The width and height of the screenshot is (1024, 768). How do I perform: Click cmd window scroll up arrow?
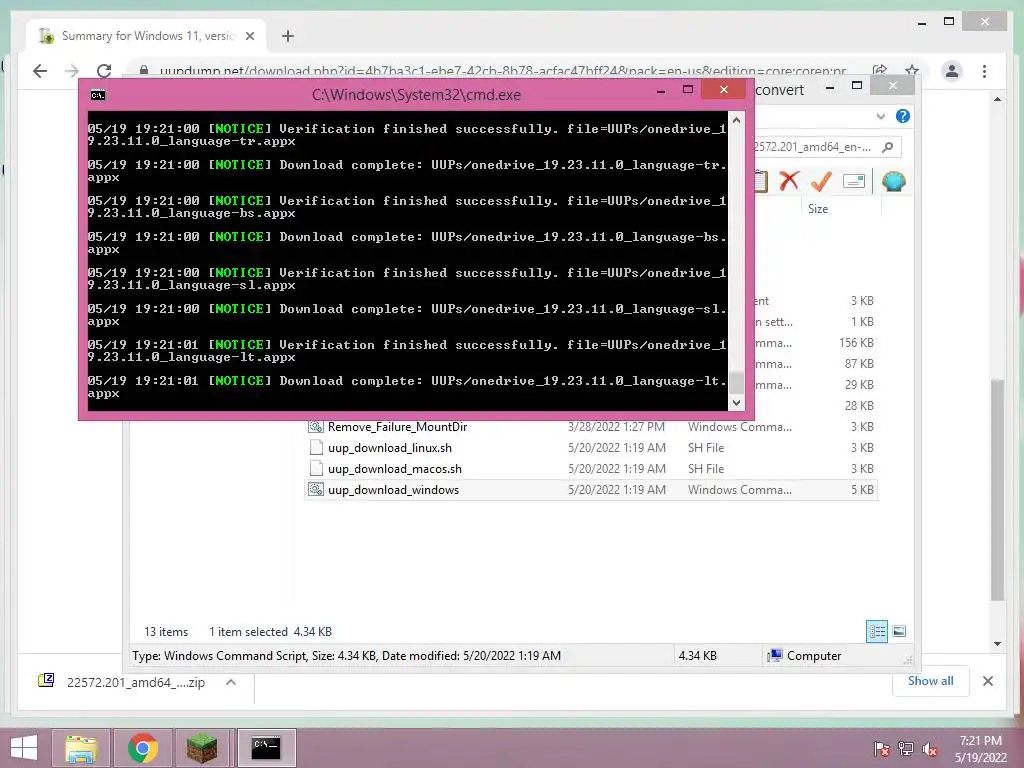[x=736, y=120]
